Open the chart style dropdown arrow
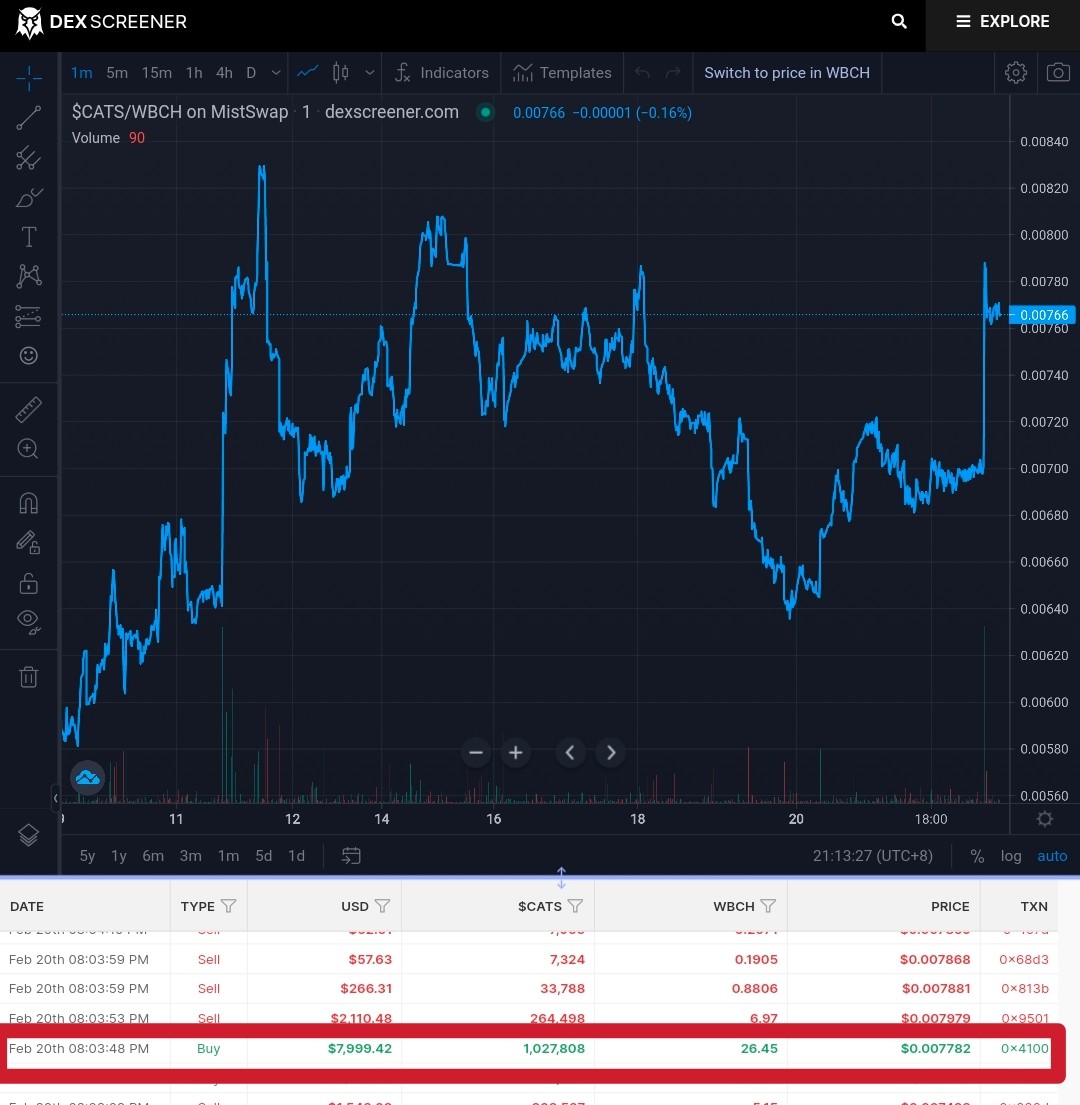Image resolution: width=1080 pixels, height=1105 pixels. [x=369, y=73]
